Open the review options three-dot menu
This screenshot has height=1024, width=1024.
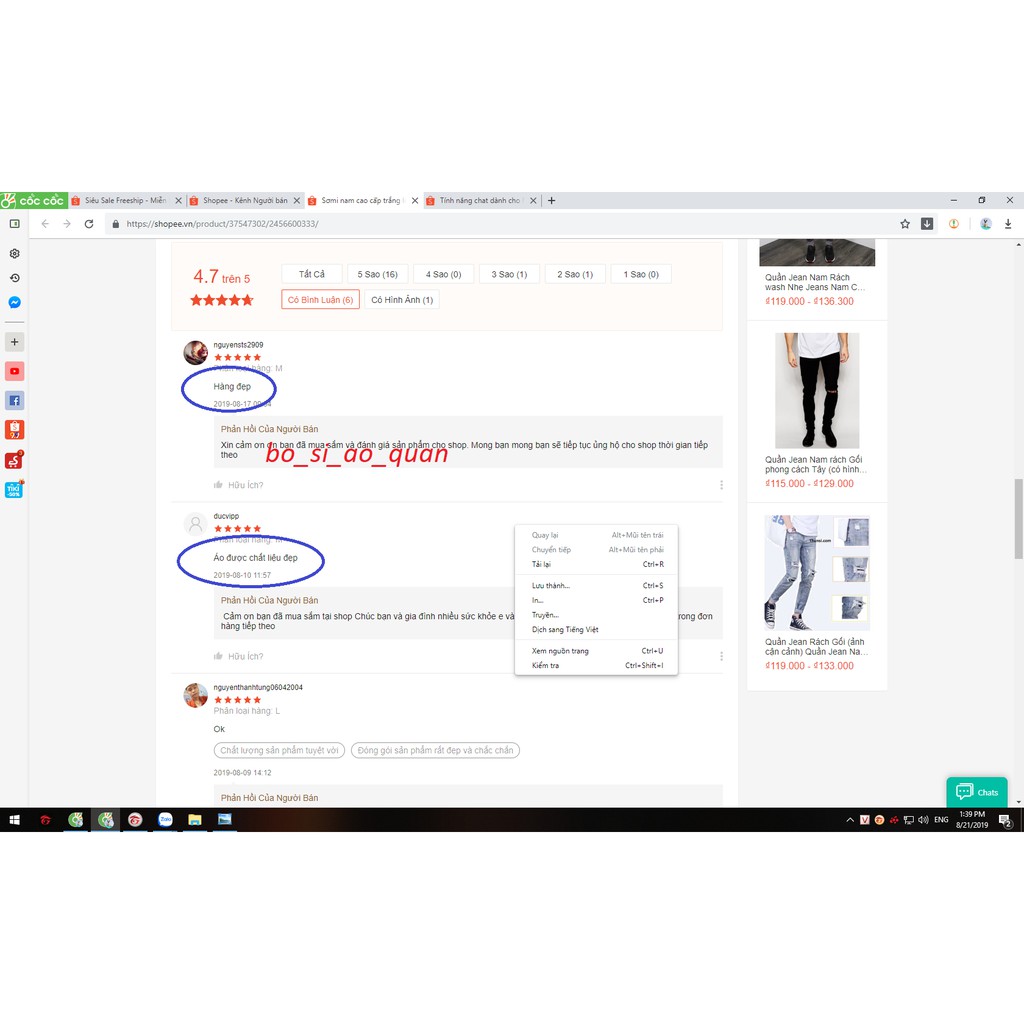pyautogui.click(x=721, y=485)
